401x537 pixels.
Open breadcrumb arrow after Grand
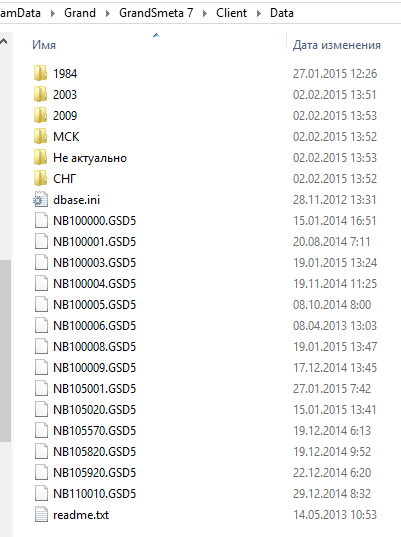tap(108, 13)
